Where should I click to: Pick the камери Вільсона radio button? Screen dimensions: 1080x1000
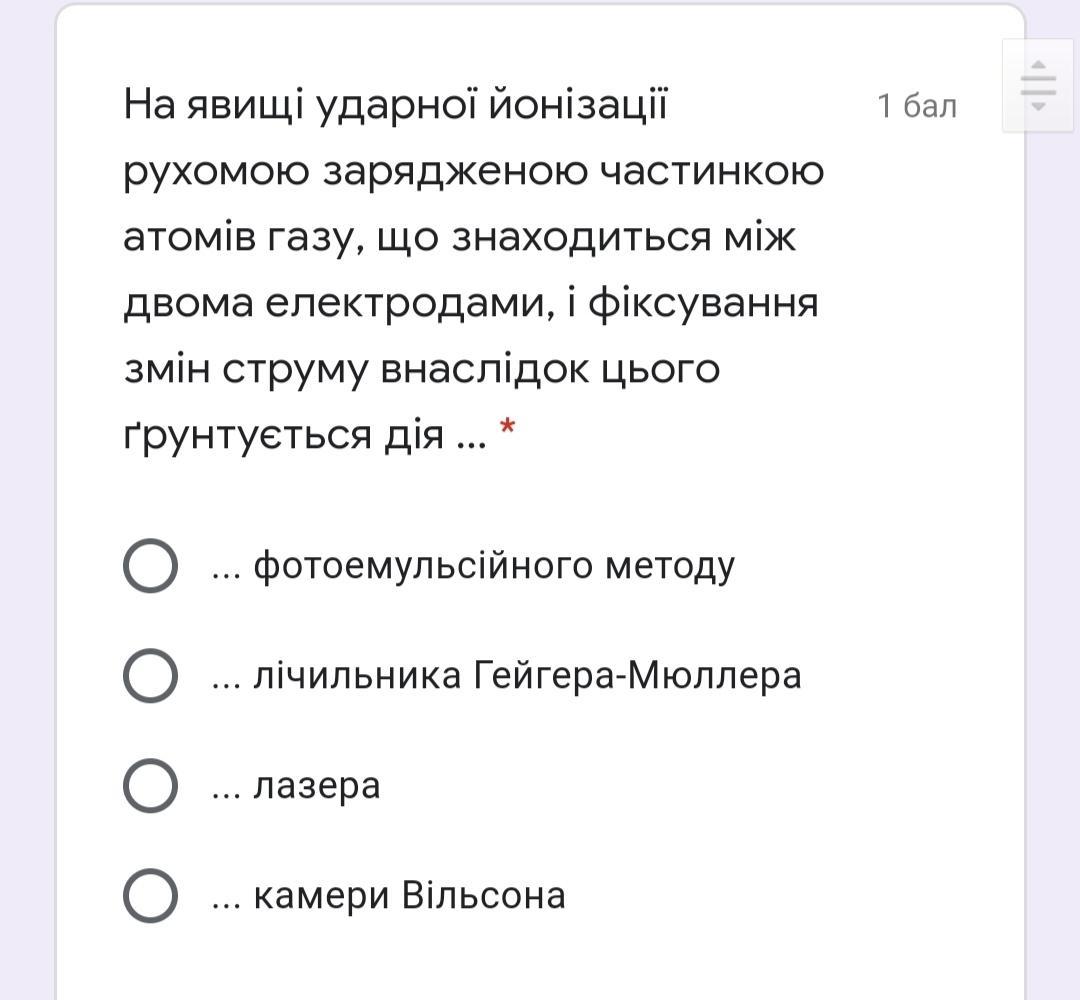tap(150, 895)
